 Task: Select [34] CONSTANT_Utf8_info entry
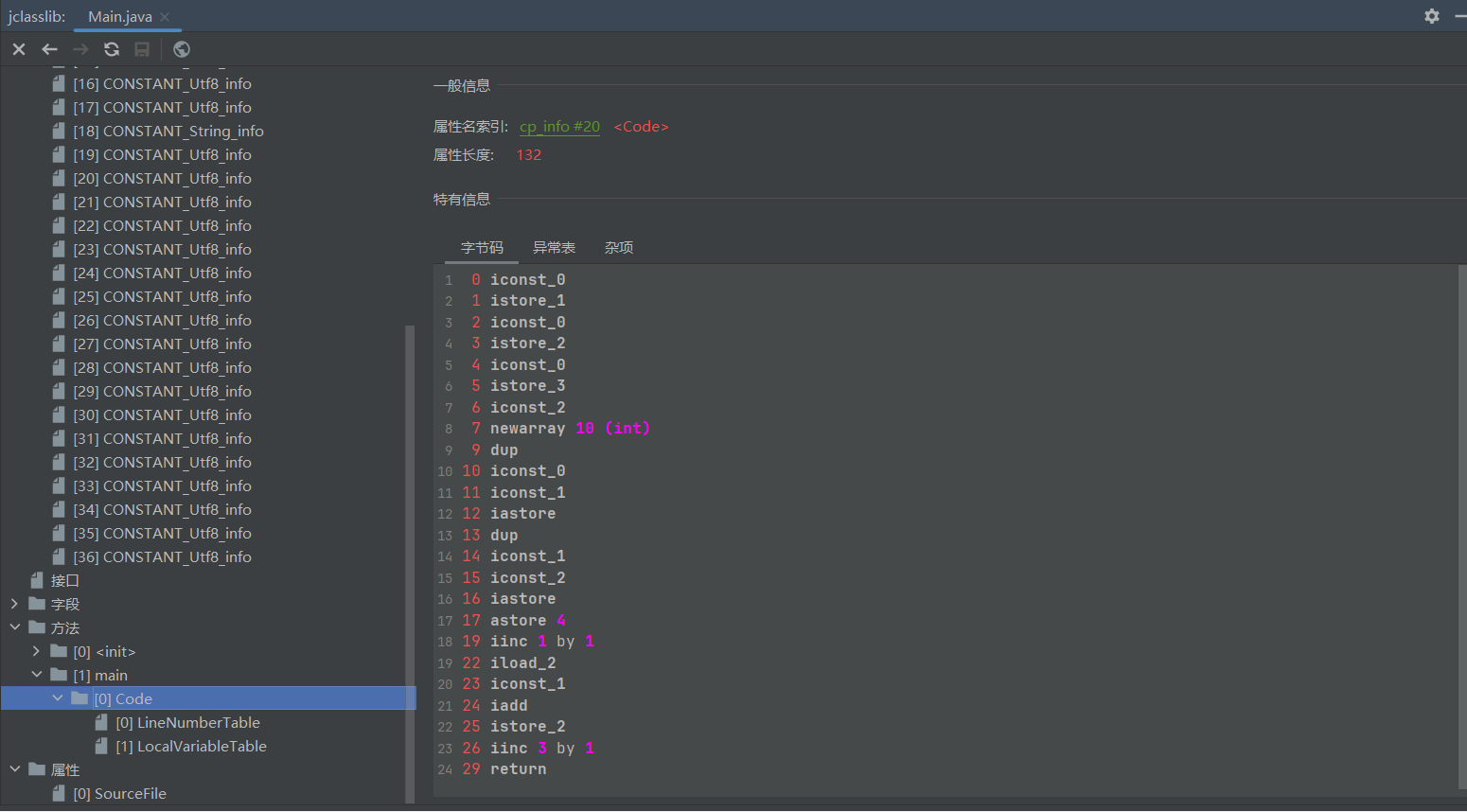pyautogui.click(x=163, y=509)
